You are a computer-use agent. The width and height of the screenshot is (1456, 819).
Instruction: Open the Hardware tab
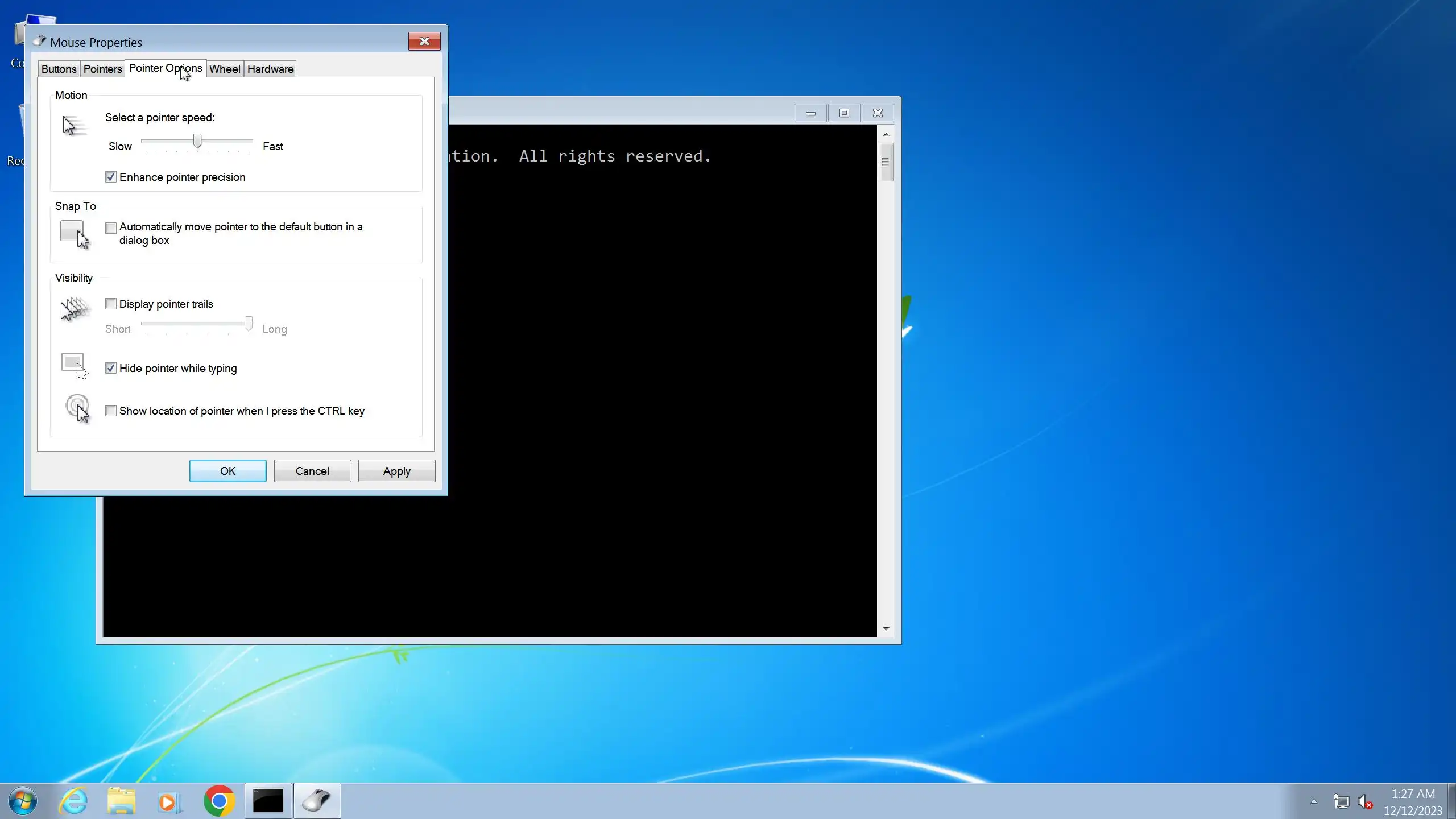coord(270,69)
